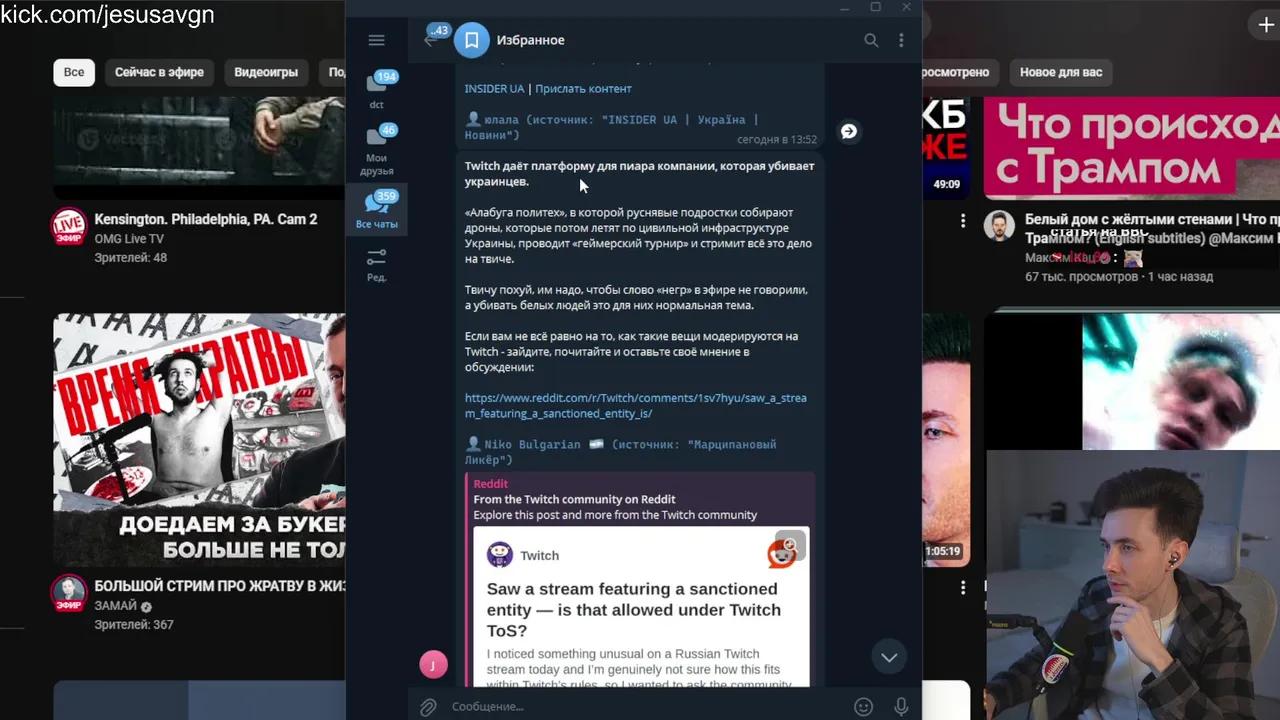Screen dimensions: 1280x720
Task: Select the Сейчас в эфире filter chip
Action: click(x=159, y=72)
